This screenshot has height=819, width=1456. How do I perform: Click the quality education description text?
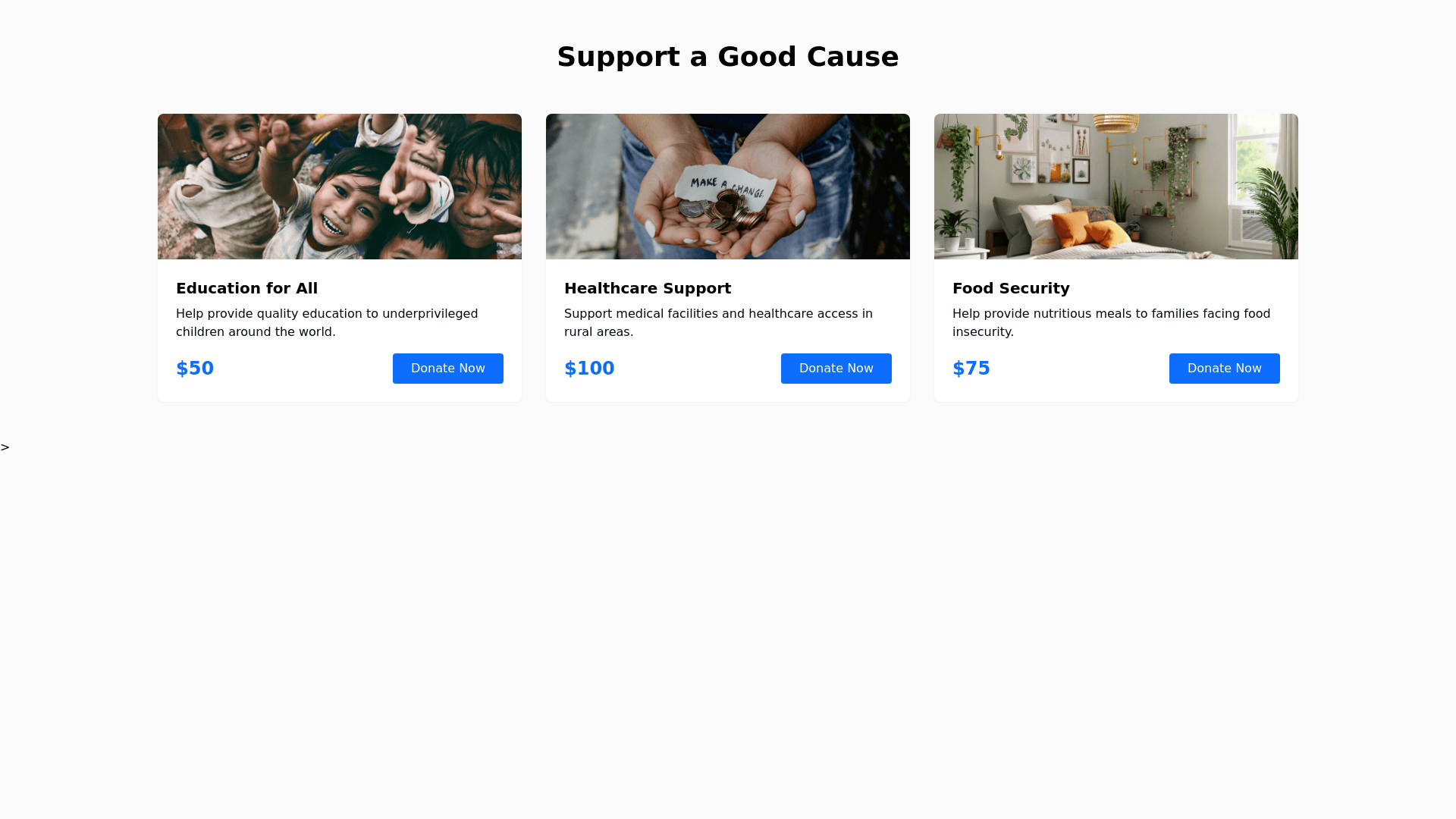click(327, 322)
